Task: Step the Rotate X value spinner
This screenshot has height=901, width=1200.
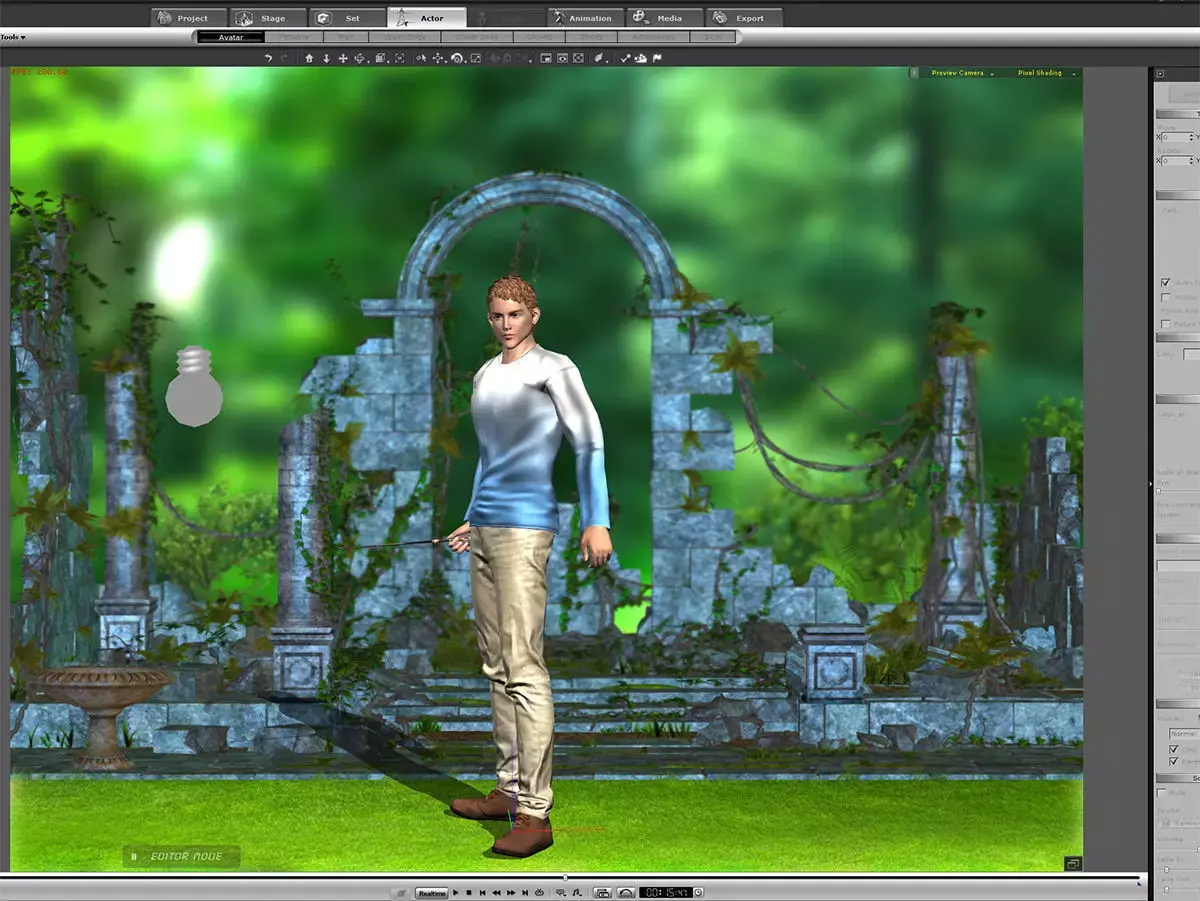Action: [x=1191, y=160]
